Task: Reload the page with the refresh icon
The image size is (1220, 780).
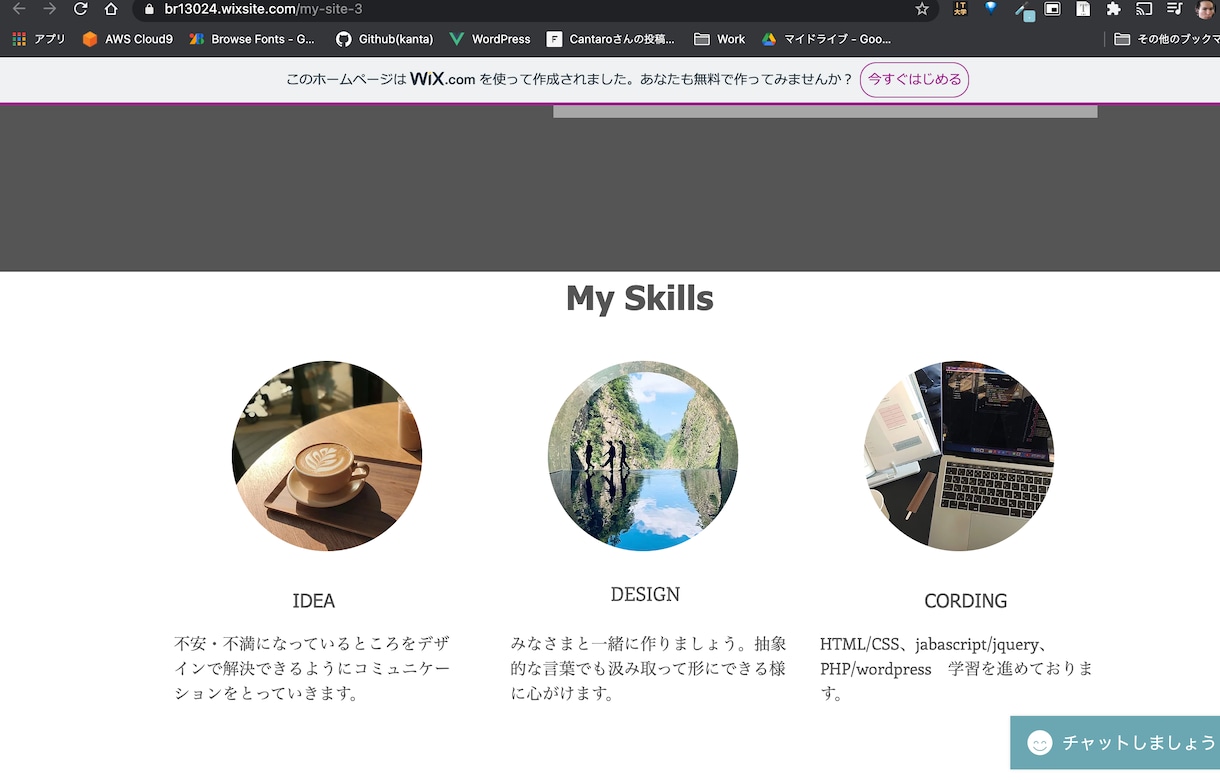Action: click(x=81, y=9)
